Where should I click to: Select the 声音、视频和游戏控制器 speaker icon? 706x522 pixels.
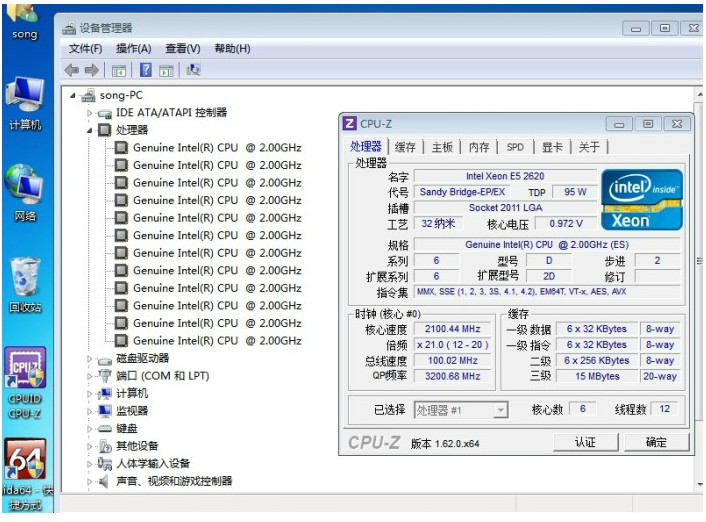tap(104, 481)
